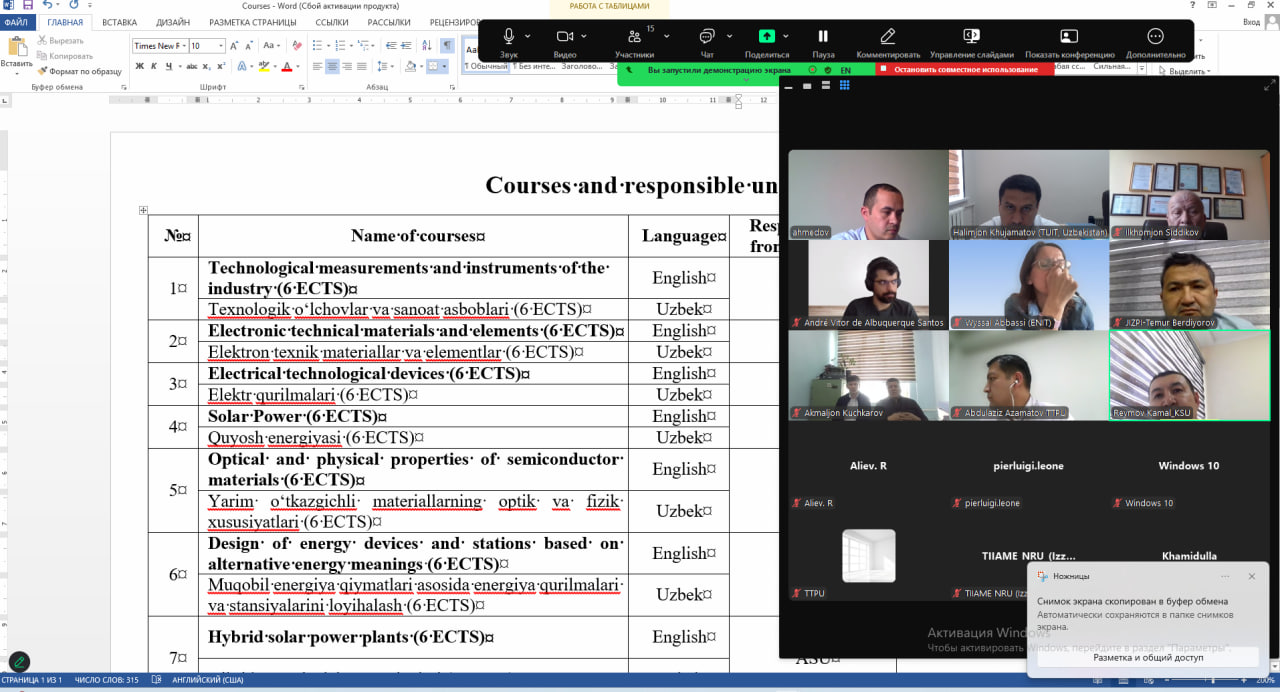1280x692 pixels.
Task: Decrease the font size
Action: pos(251,46)
